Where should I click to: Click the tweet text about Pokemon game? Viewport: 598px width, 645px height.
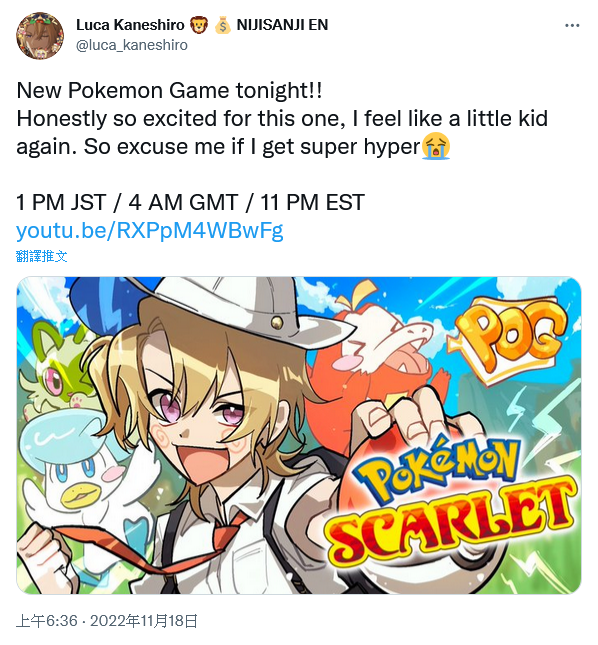282,118
